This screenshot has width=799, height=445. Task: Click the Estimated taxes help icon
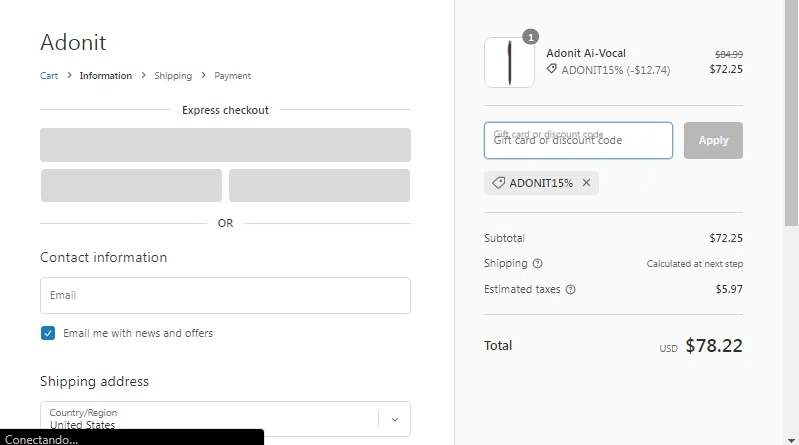click(571, 290)
